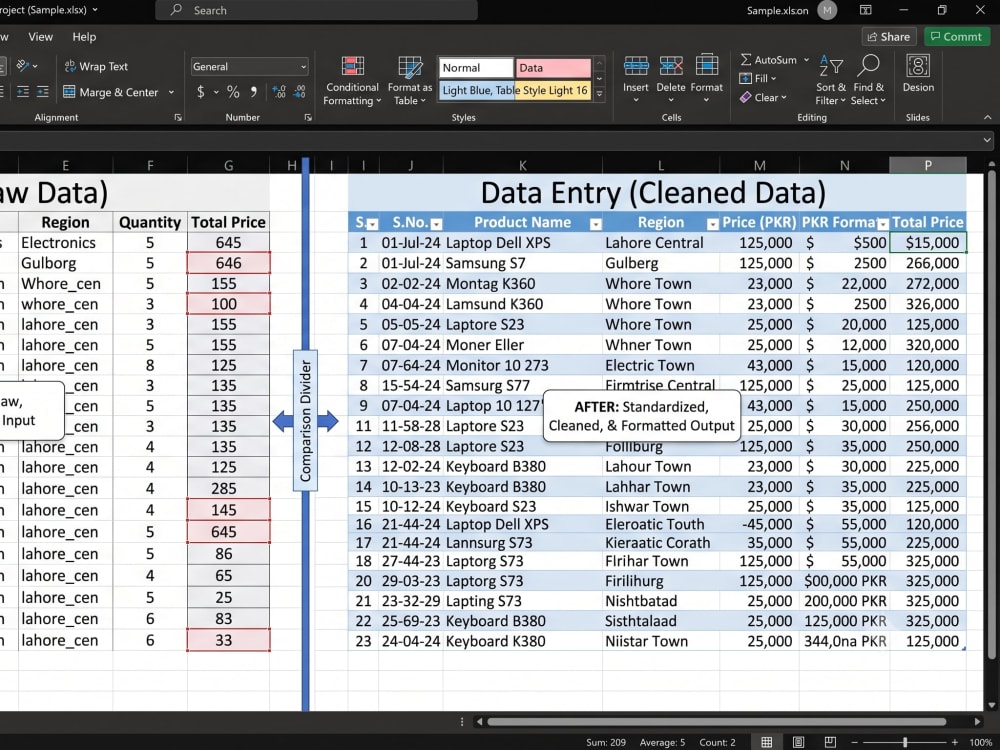Decrease decimal places

(300, 92)
